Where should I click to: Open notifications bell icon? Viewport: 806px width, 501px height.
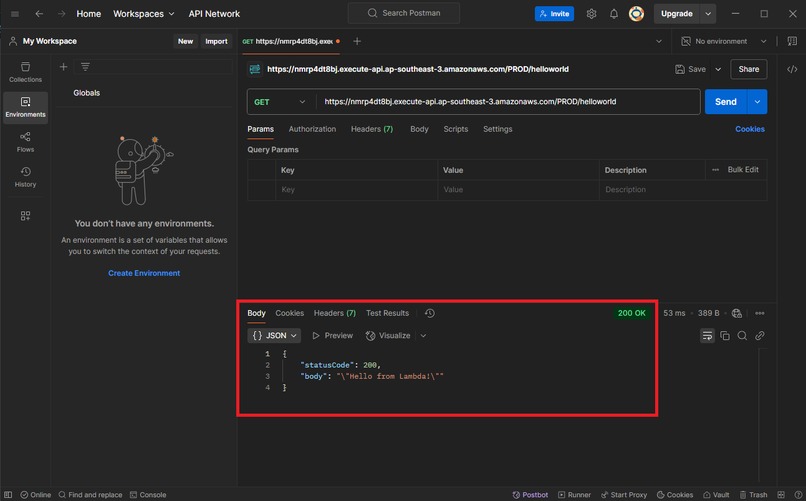tap(614, 14)
